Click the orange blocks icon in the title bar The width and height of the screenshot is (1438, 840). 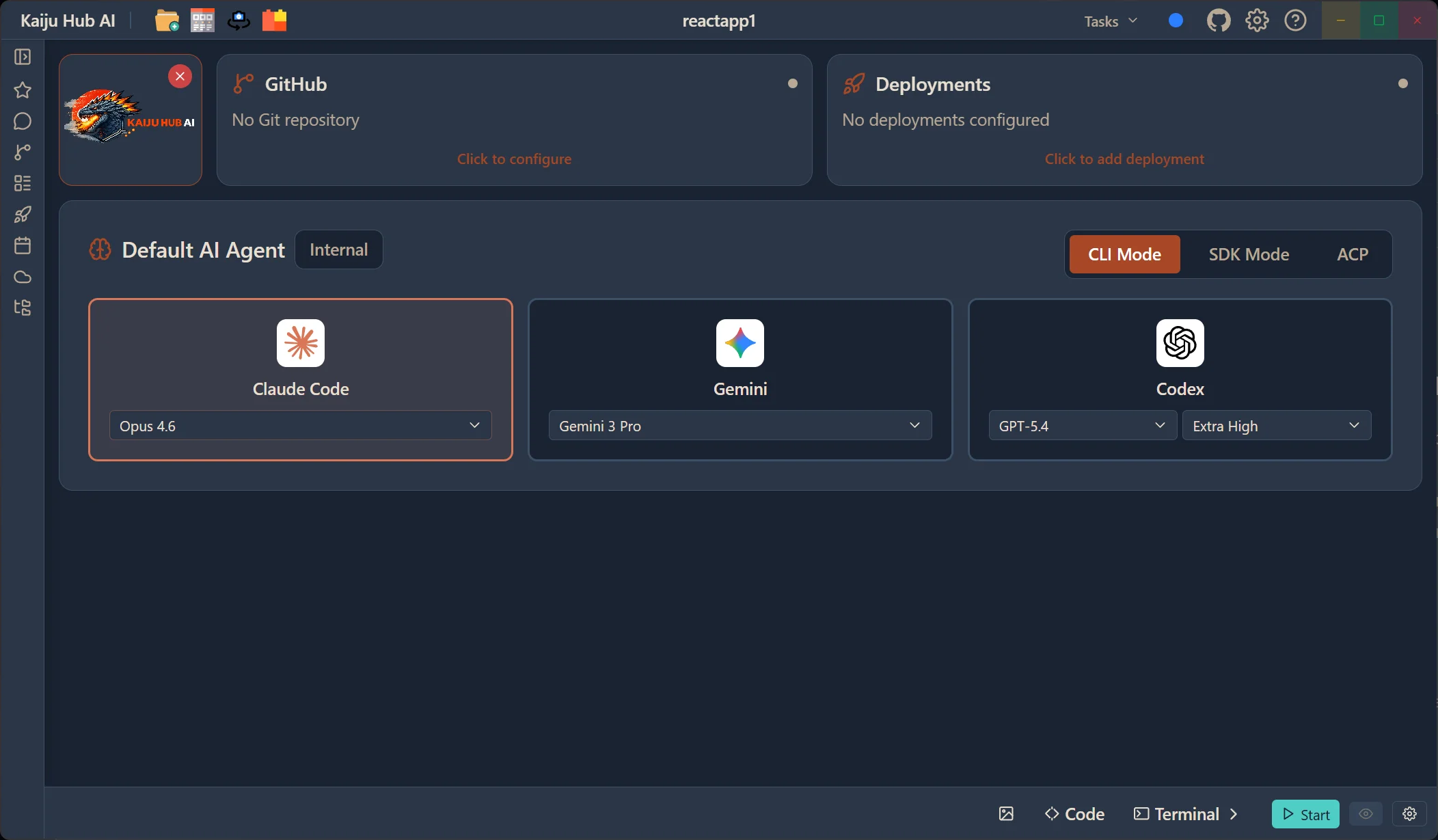click(x=275, y=21)
